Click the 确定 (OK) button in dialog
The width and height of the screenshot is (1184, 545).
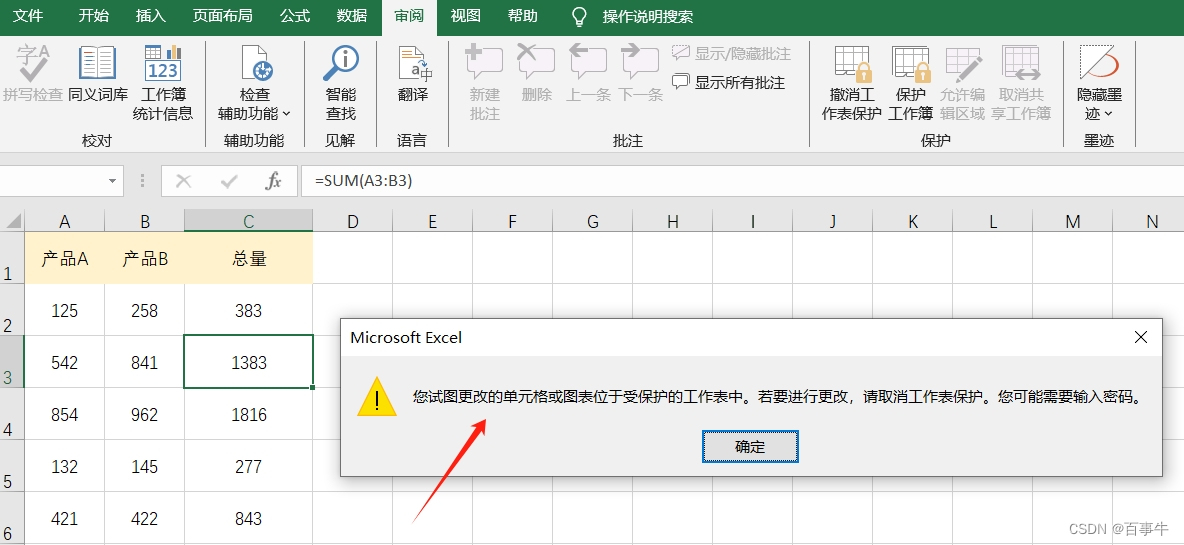pos(750,447)
